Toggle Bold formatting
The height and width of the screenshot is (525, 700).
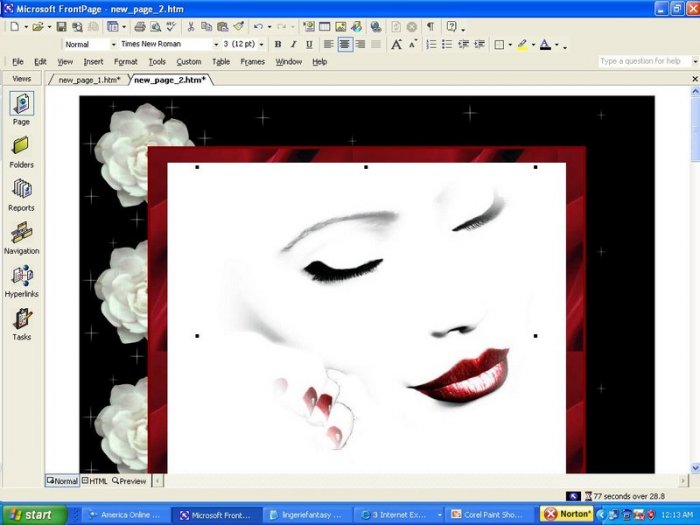tap(278, 44)
